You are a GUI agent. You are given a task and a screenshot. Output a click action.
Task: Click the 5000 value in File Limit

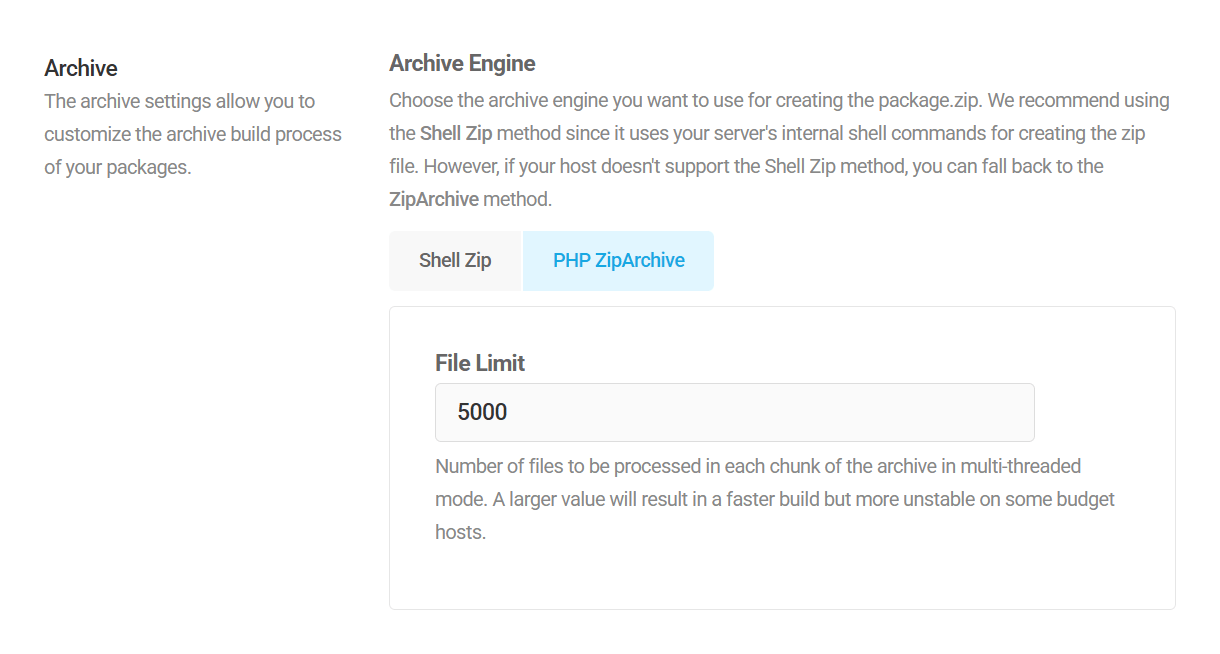[x=482, y=412]
